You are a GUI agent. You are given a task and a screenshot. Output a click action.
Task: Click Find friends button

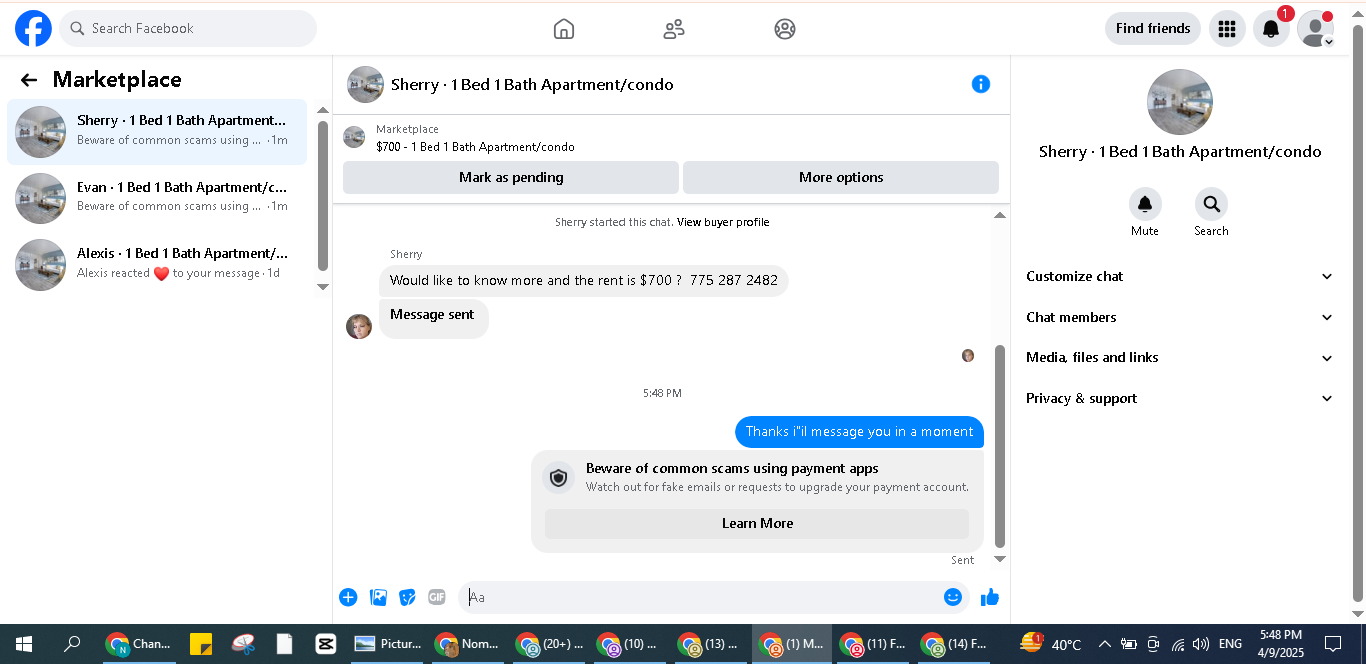point(1153,28)
